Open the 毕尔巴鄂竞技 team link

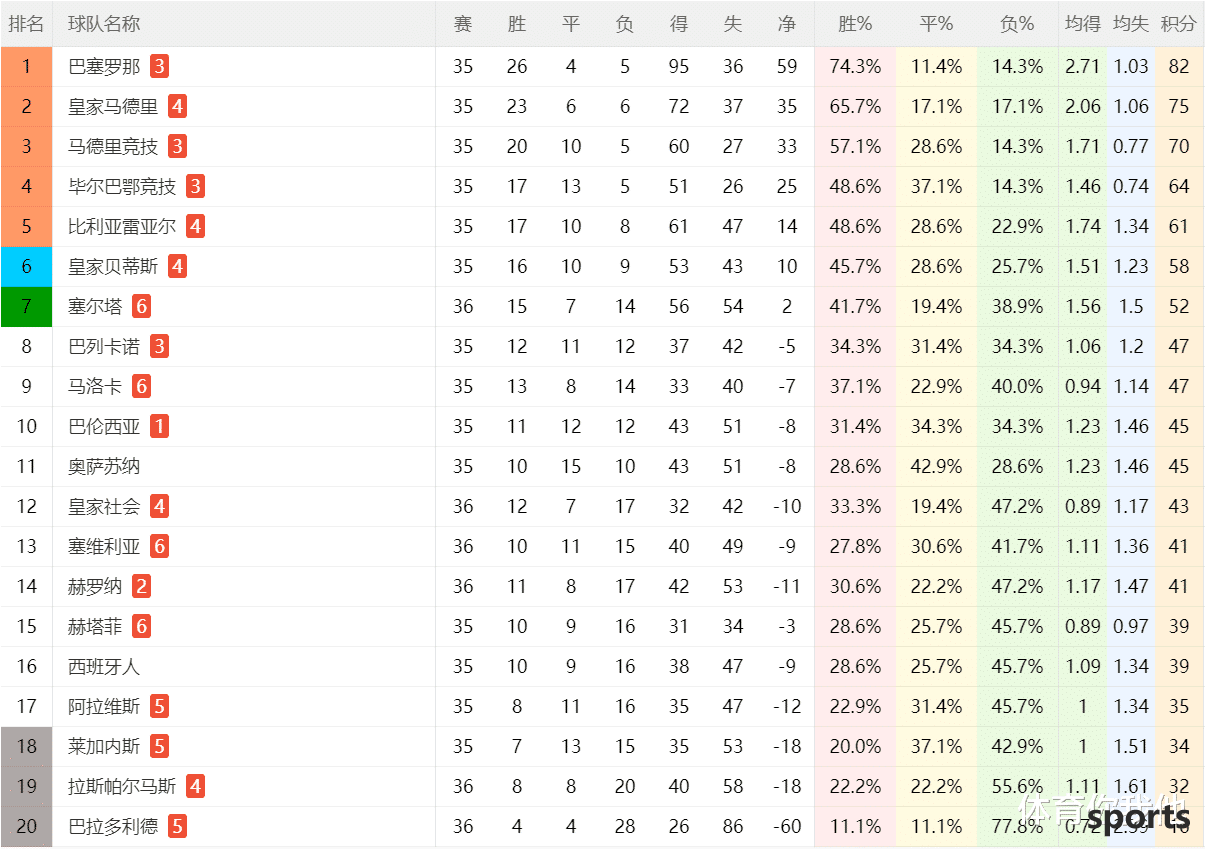pos(122,187)
